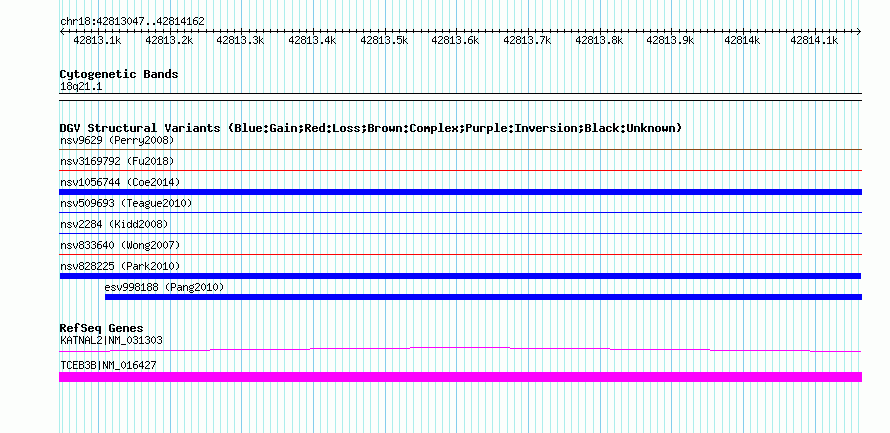Open gene KATNAL2|NM_031303 label

point(111,340)
